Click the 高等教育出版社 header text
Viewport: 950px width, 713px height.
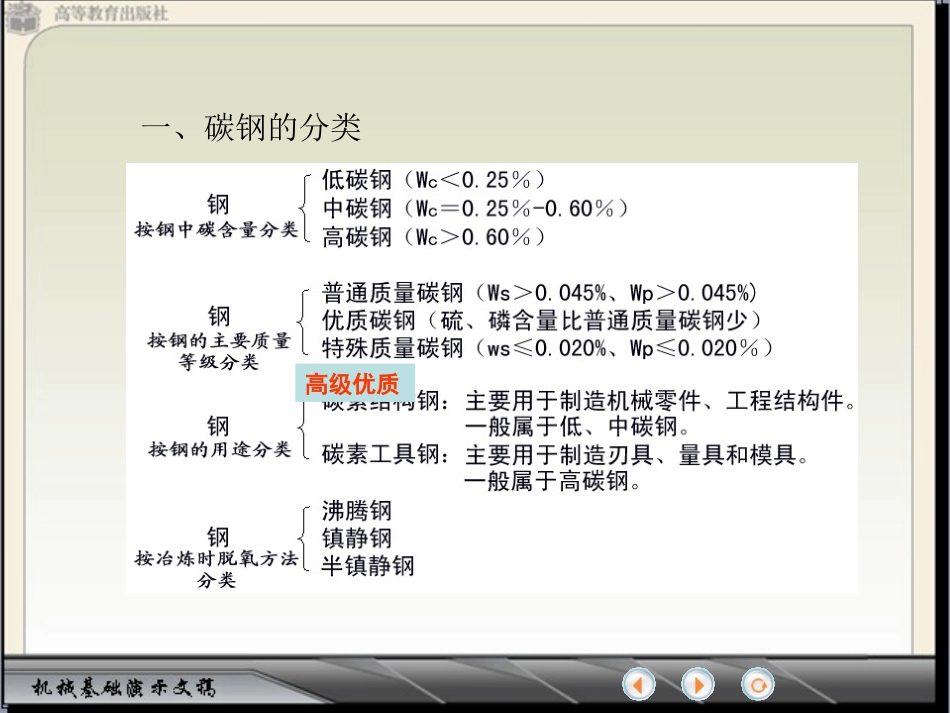[111, 13]
